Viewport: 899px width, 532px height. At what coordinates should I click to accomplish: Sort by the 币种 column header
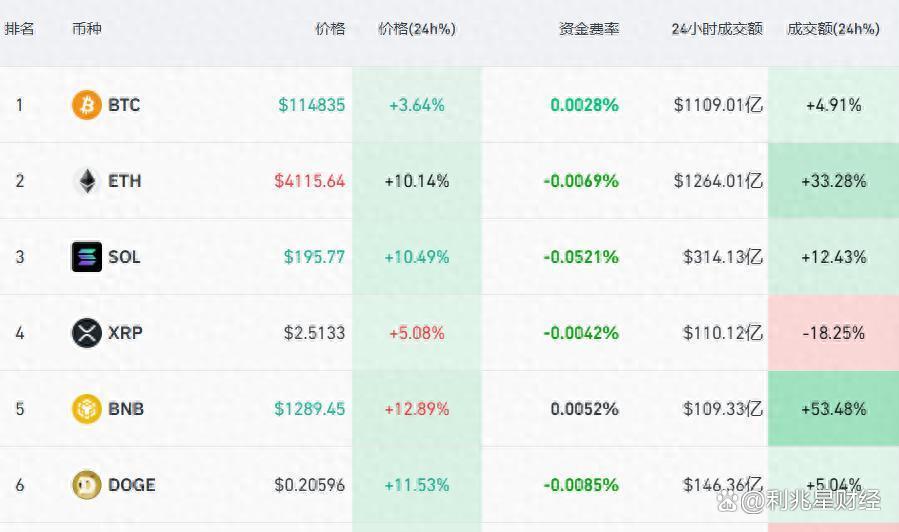coord(87,29)
